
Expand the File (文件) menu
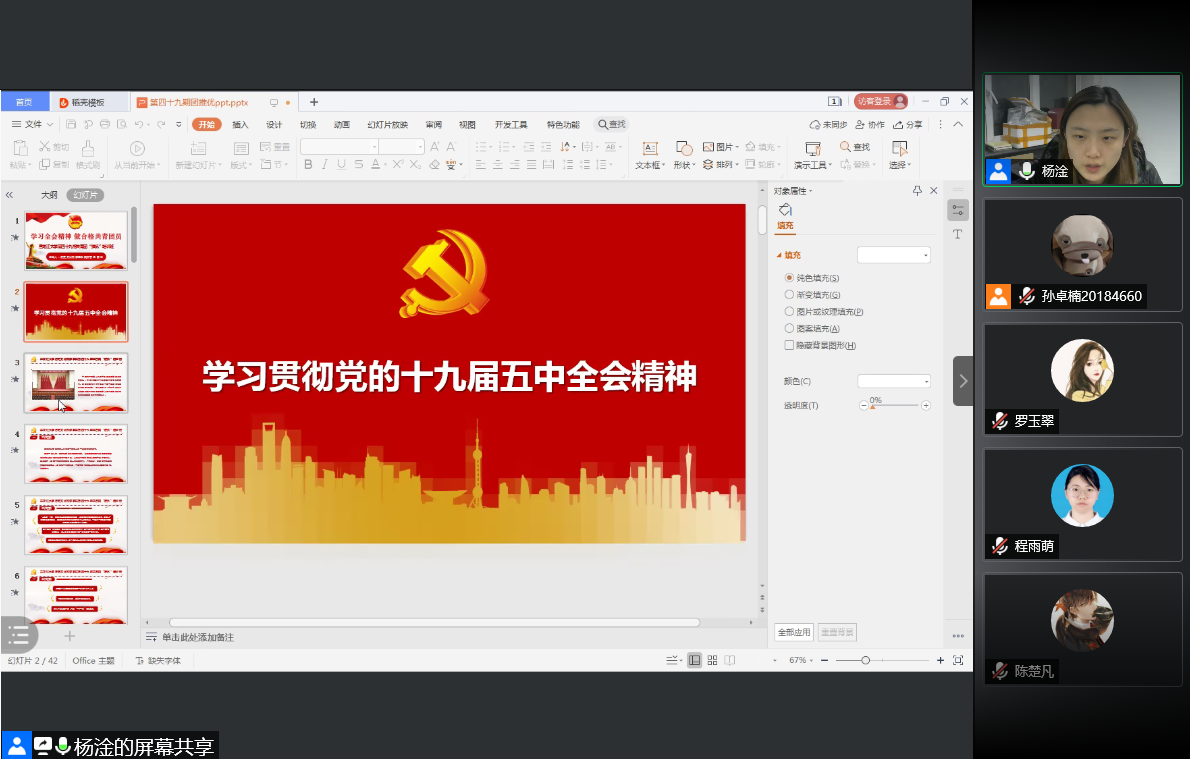pyautogui.click(x=33, y=125)
